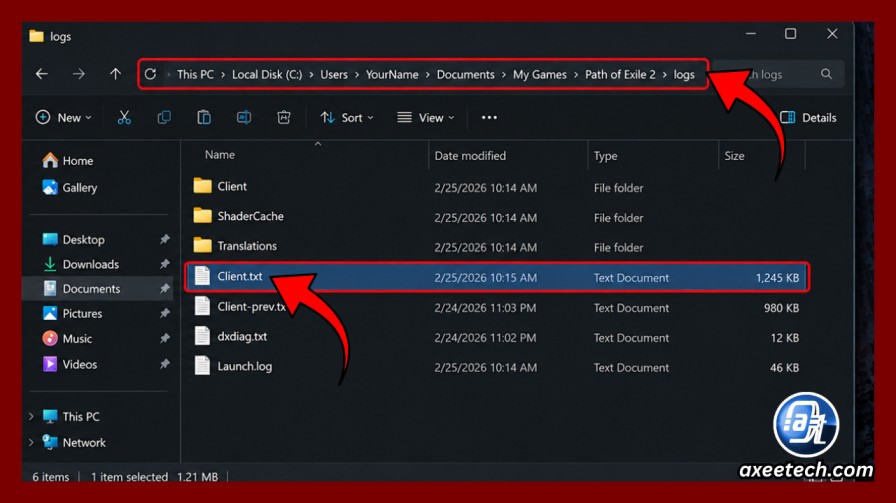The height and width of the screenshot is (503, 896).
Task: Click Users breadcrumb in path
Action: pos(334,74)
